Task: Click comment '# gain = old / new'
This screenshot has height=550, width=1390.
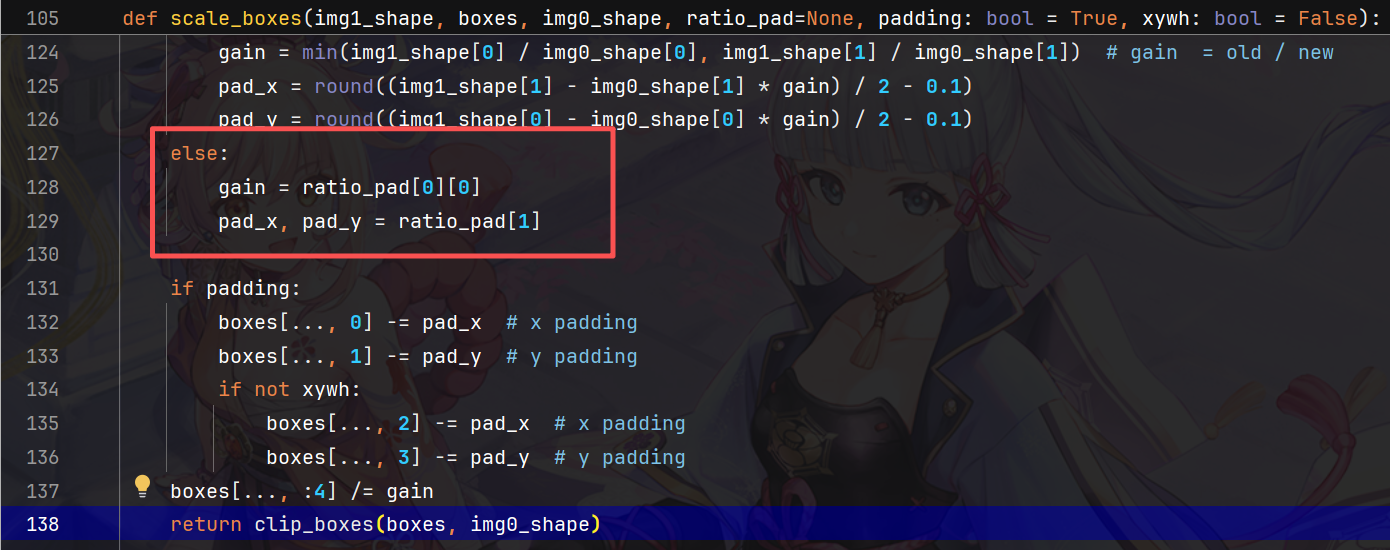Action: coord(1220,52)
